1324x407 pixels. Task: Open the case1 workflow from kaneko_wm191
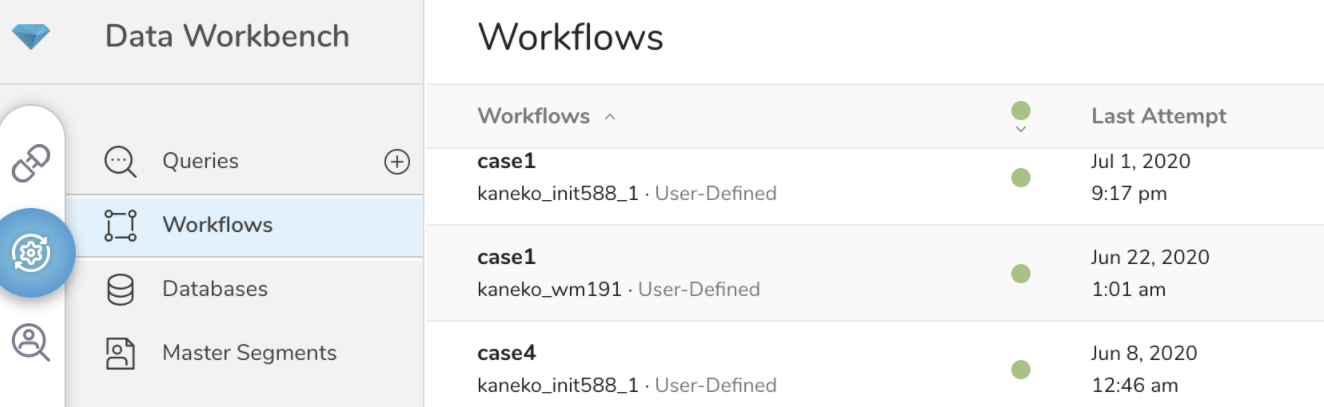507,257
